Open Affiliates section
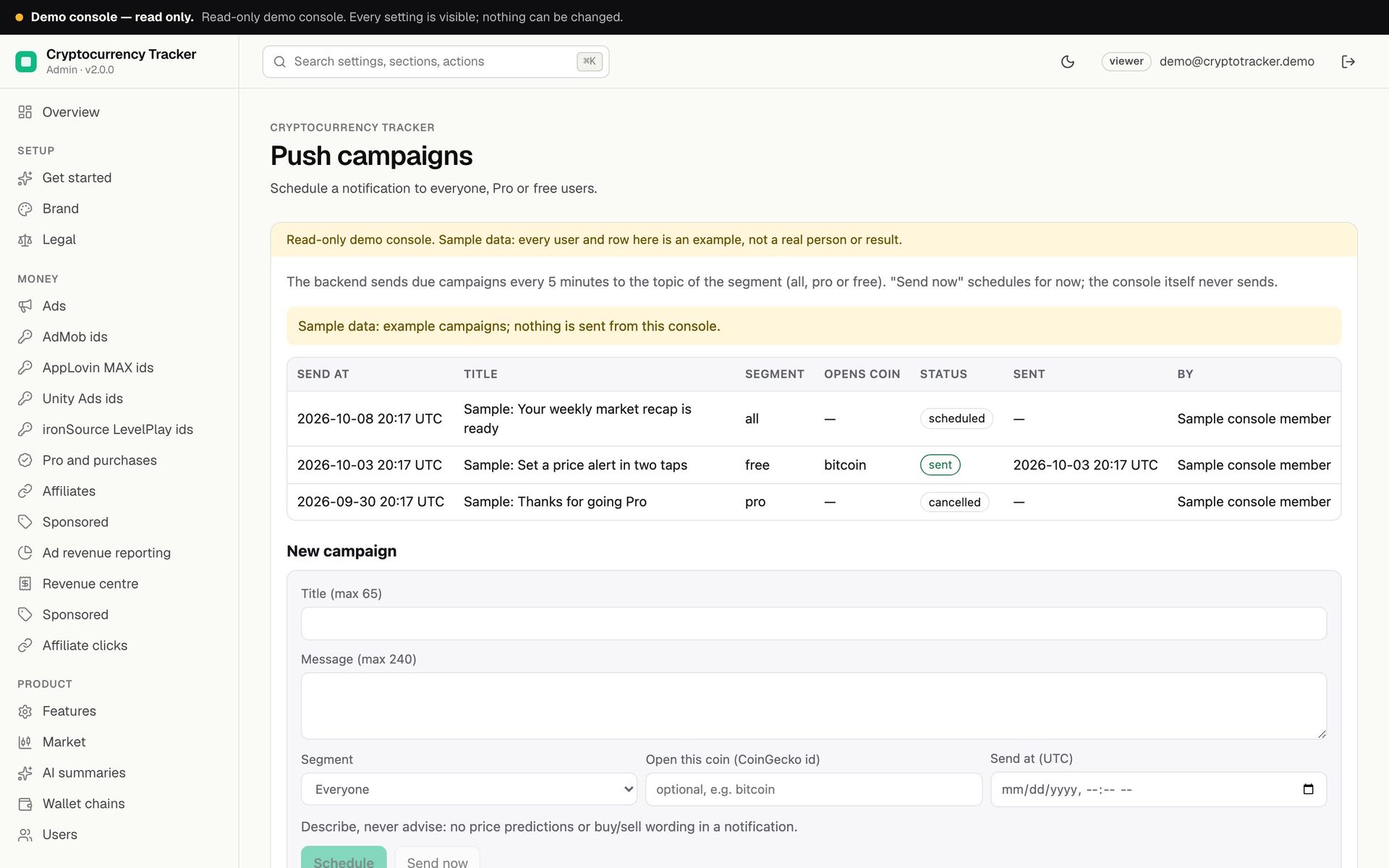The width and height of the screenshot is (1389, 868). coord(69,491)
